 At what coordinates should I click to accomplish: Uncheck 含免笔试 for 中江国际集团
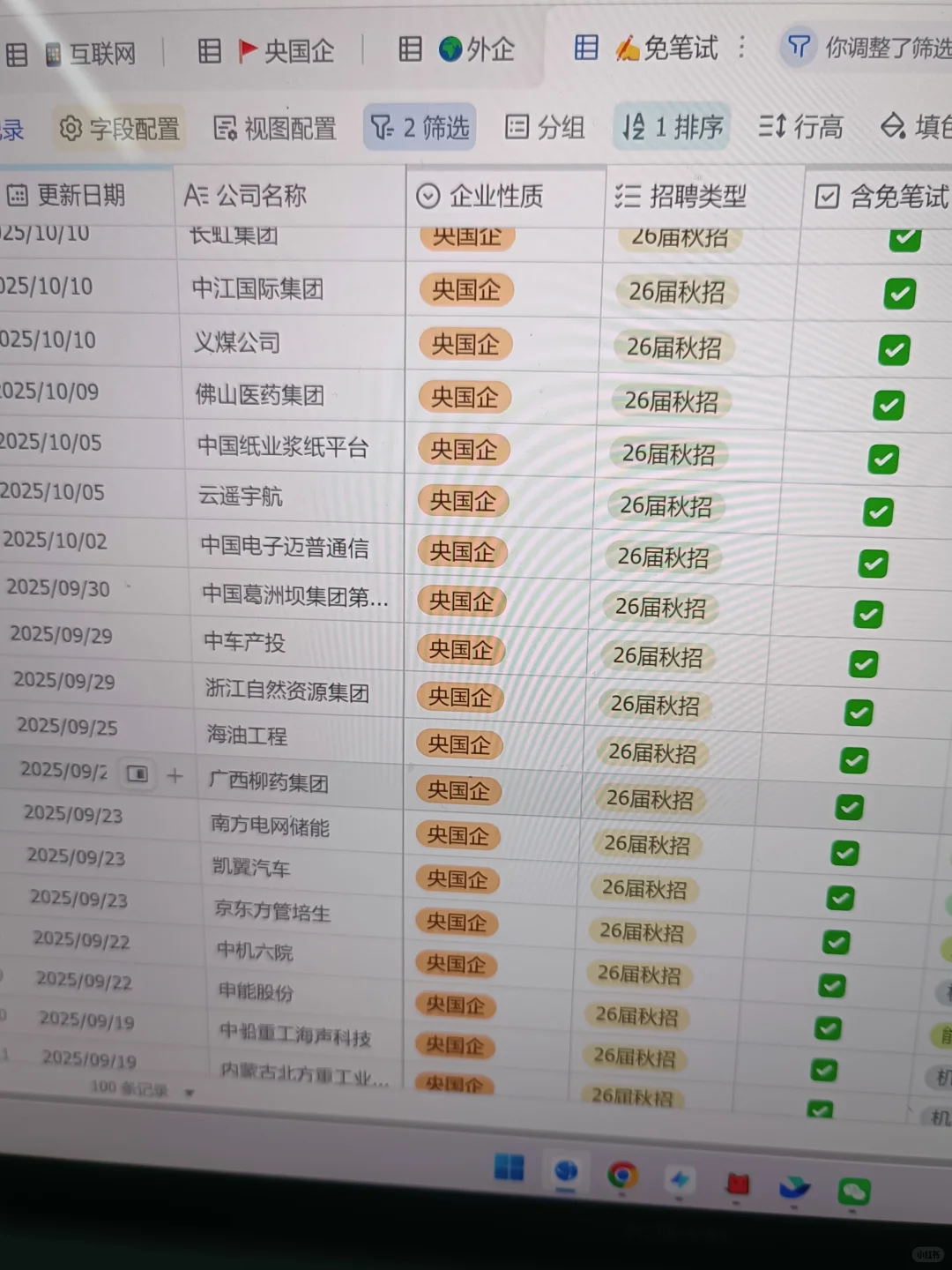[899, 293]
